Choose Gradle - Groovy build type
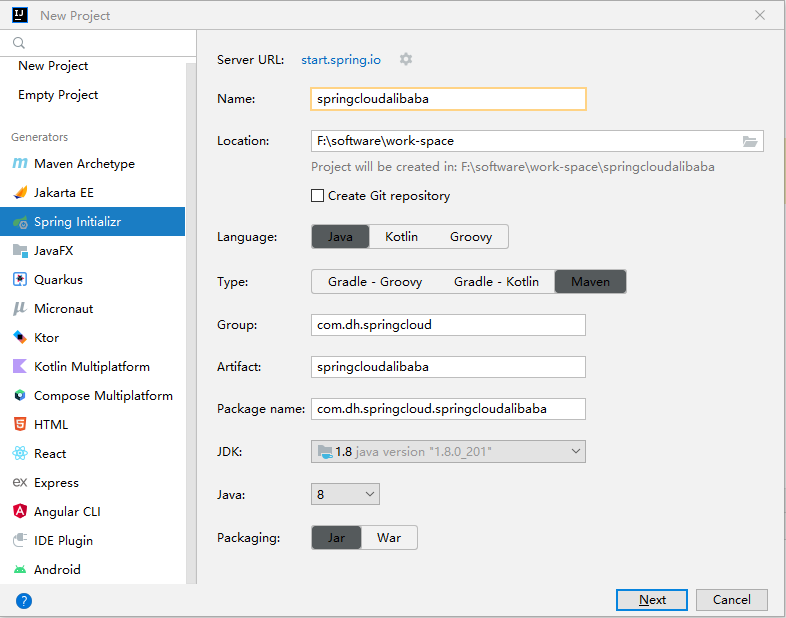 click(x=375, y=282)
